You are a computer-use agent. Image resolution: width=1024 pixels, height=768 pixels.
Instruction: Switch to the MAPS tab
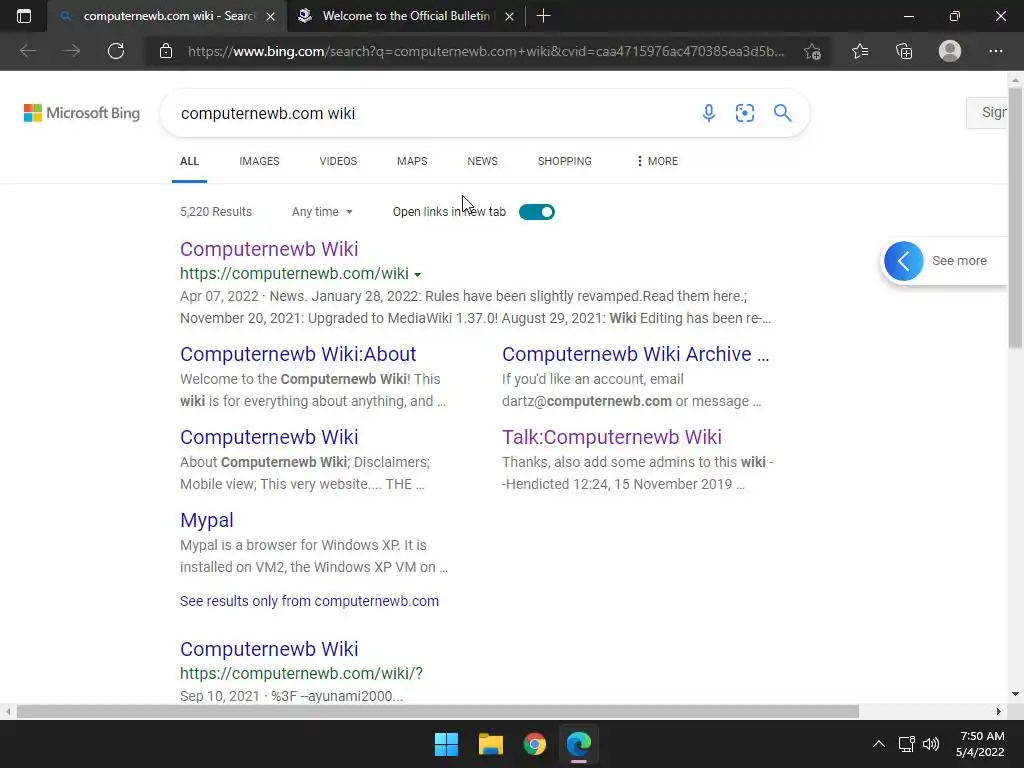[x=412, y=161]
